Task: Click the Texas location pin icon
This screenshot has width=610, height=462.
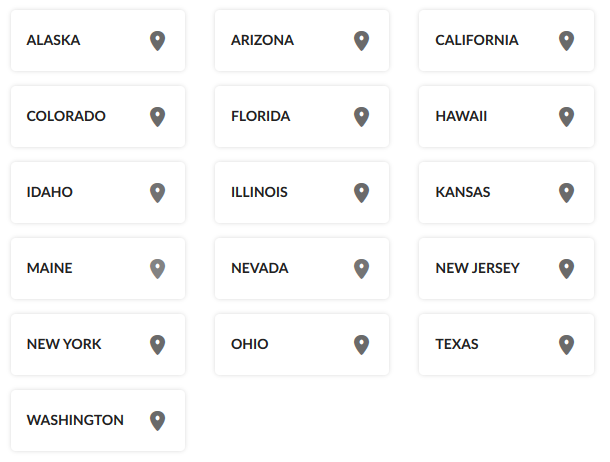Action: pyautogui.click(x=566, y=344)
